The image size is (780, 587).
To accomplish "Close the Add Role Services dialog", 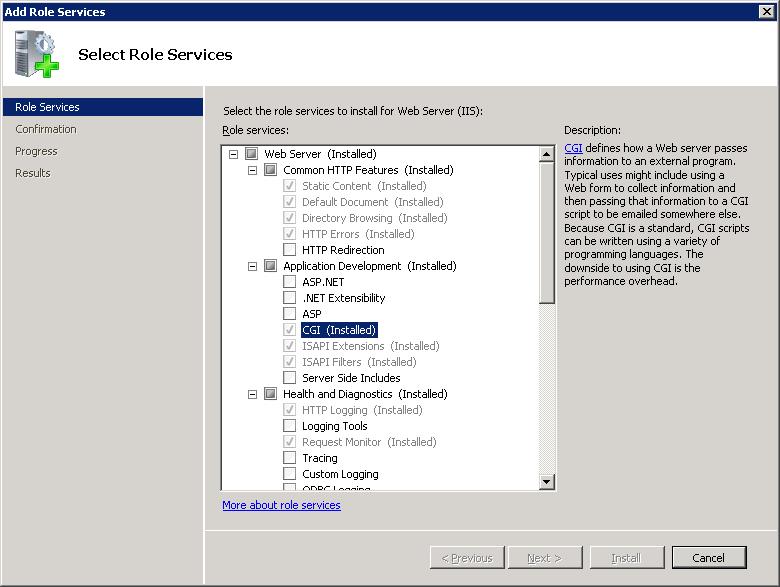I will [x=767, y=11].
